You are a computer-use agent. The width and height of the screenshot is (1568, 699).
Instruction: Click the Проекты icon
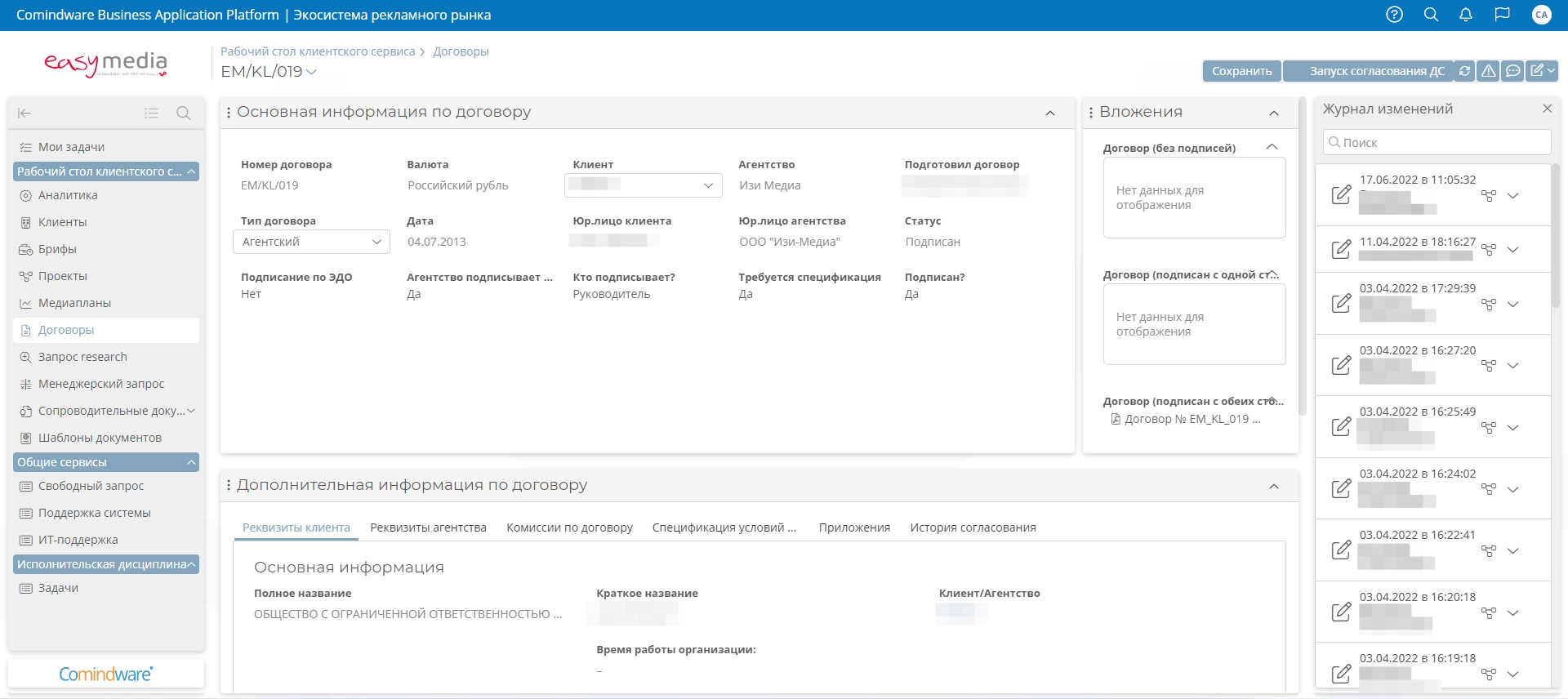(26, 277)
